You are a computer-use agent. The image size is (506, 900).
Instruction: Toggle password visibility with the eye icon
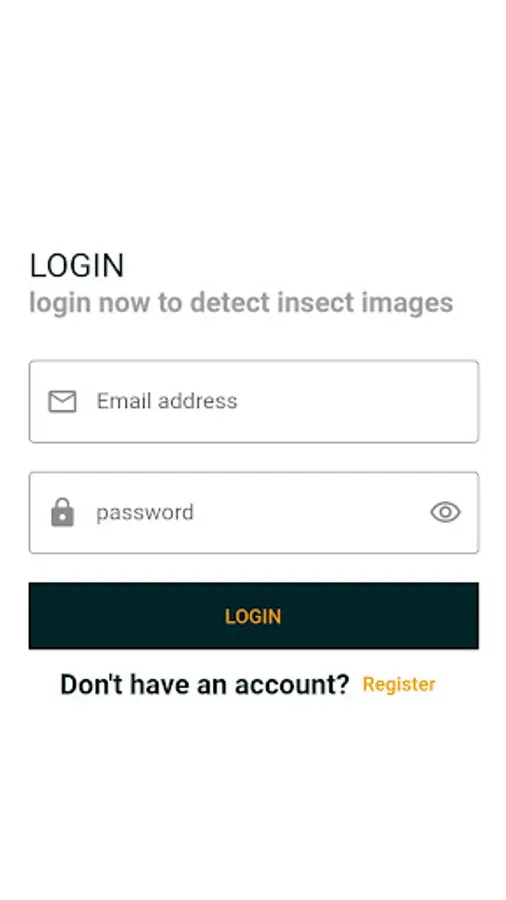pos(445,512)
